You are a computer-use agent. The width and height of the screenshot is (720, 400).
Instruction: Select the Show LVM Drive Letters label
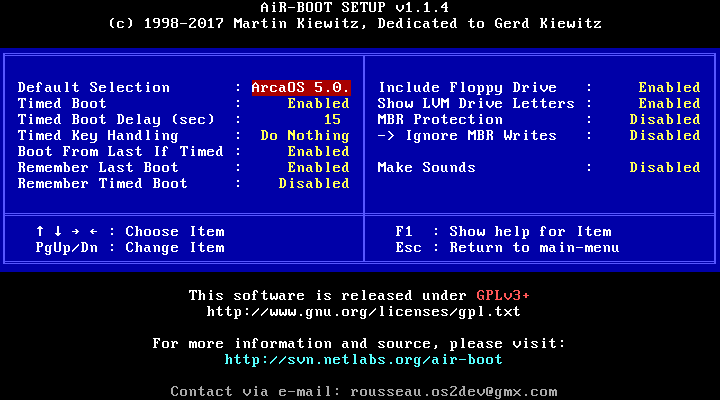(x=476, y=103)
